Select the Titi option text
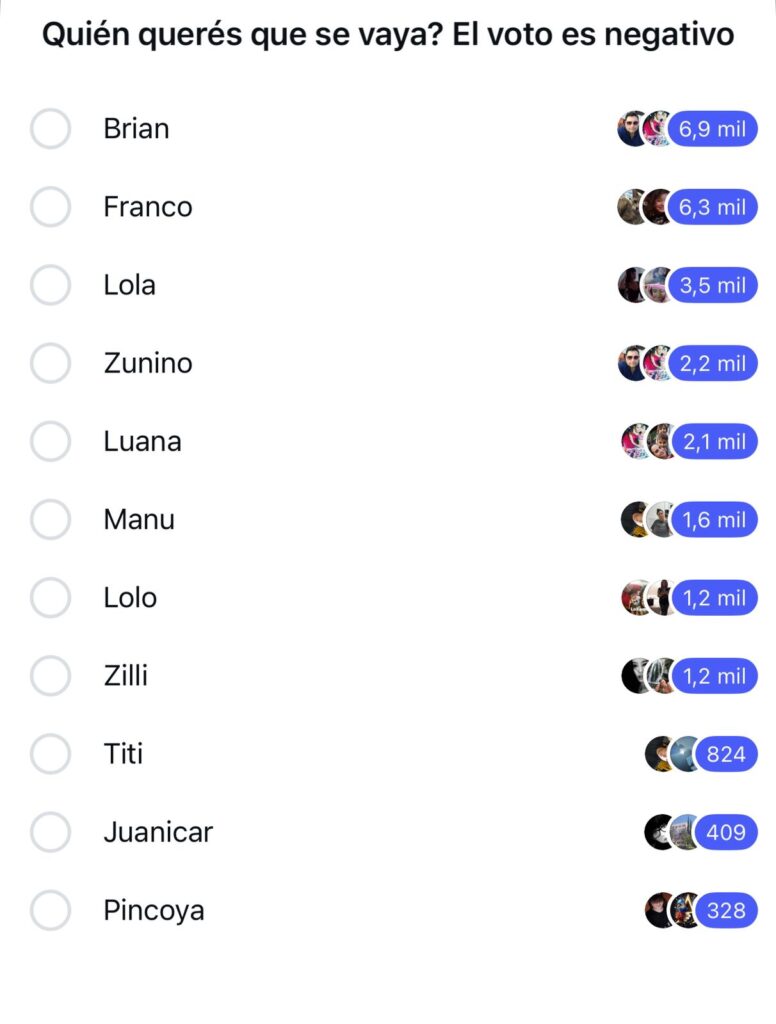The height and width of the screenshot is (1024, 776). [x=123, y=754]
